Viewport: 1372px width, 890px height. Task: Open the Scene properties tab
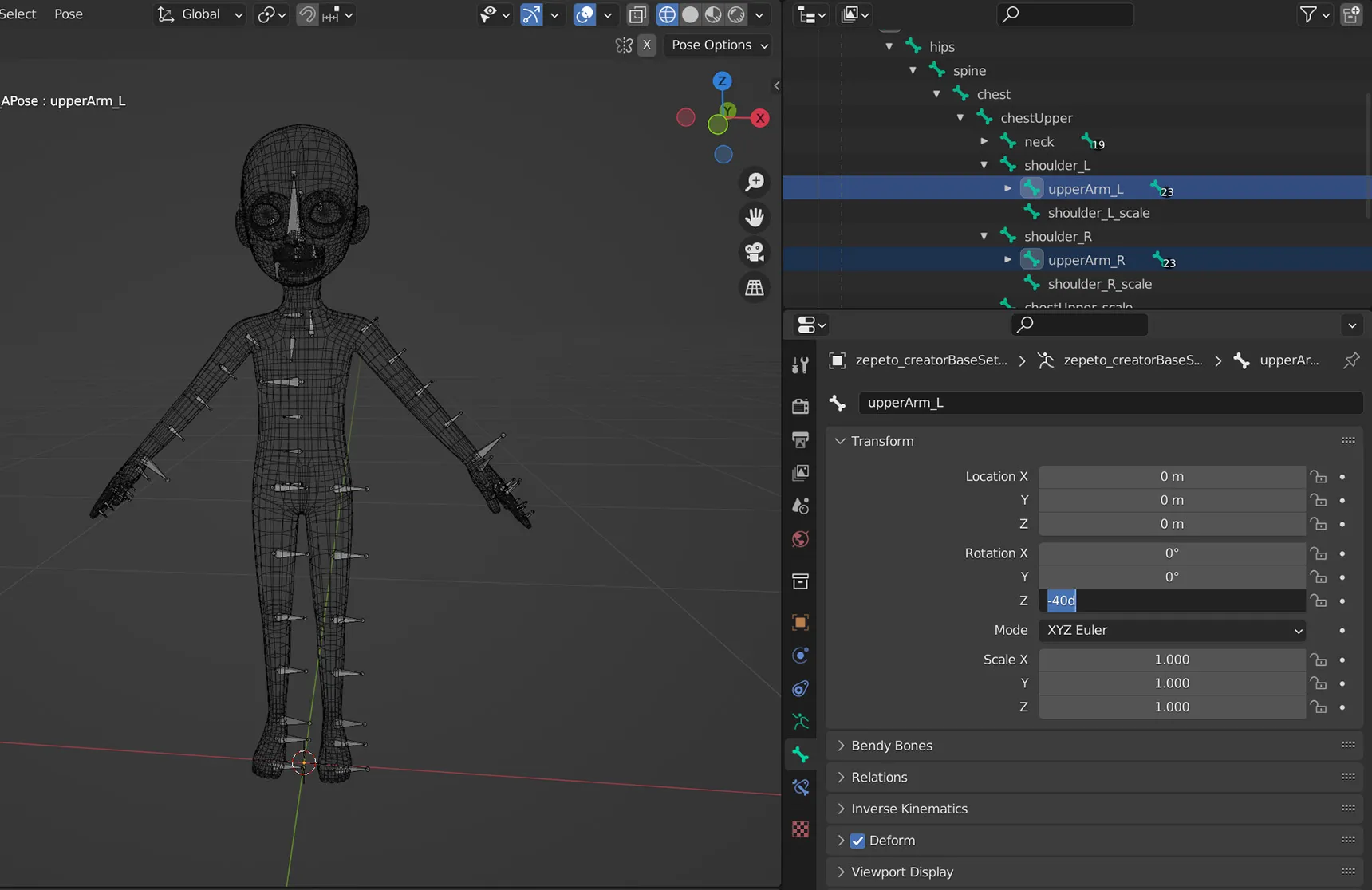[800, 506]
